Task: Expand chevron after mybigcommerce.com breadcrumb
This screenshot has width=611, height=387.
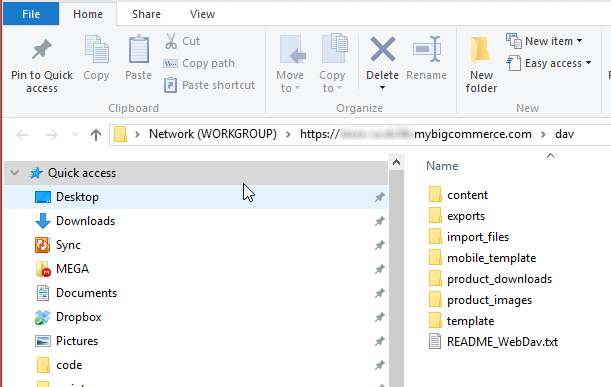Action: (543, 134)
